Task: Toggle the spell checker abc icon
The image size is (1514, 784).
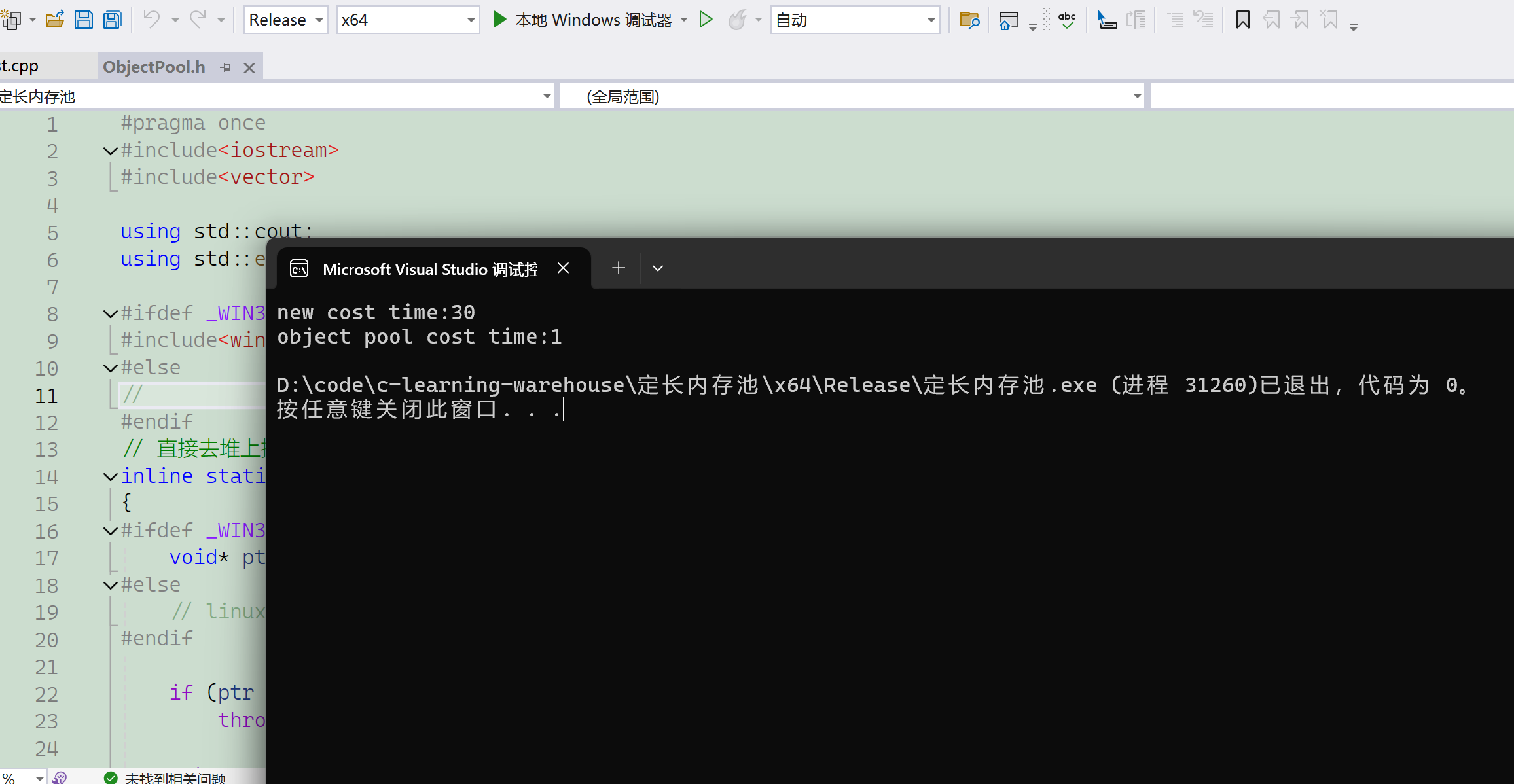Action: 1067,20
